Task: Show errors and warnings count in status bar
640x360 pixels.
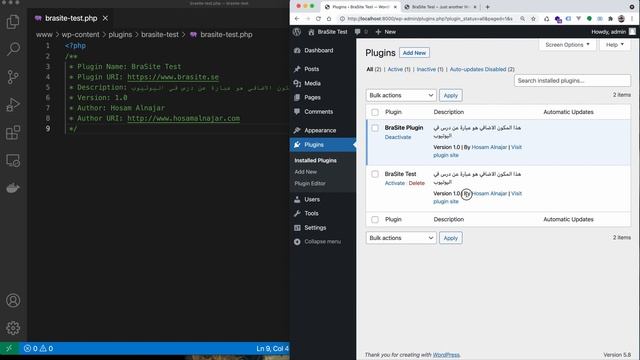Action: [x=38, y=348]
